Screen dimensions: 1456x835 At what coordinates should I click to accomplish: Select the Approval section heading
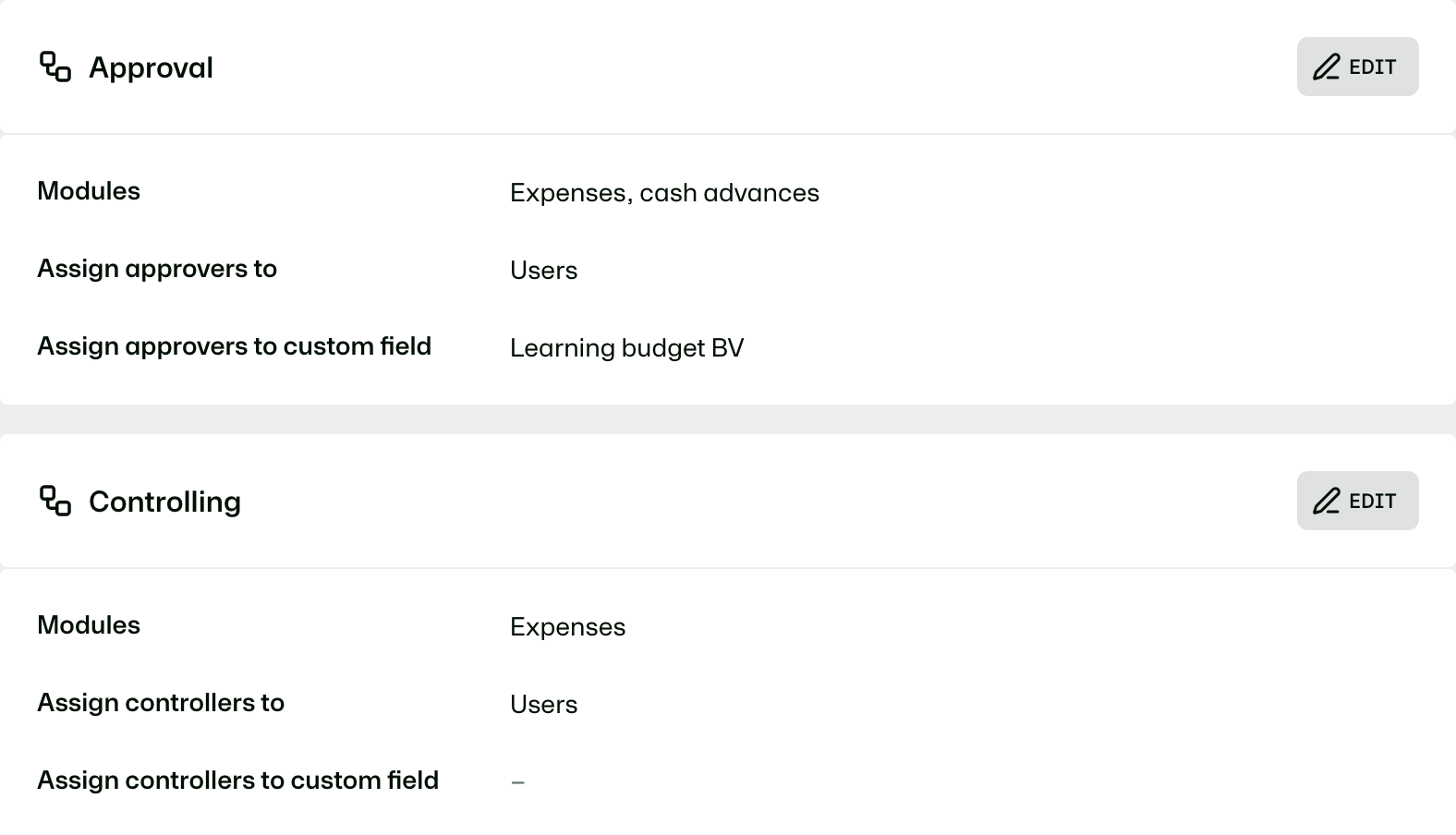151,67
